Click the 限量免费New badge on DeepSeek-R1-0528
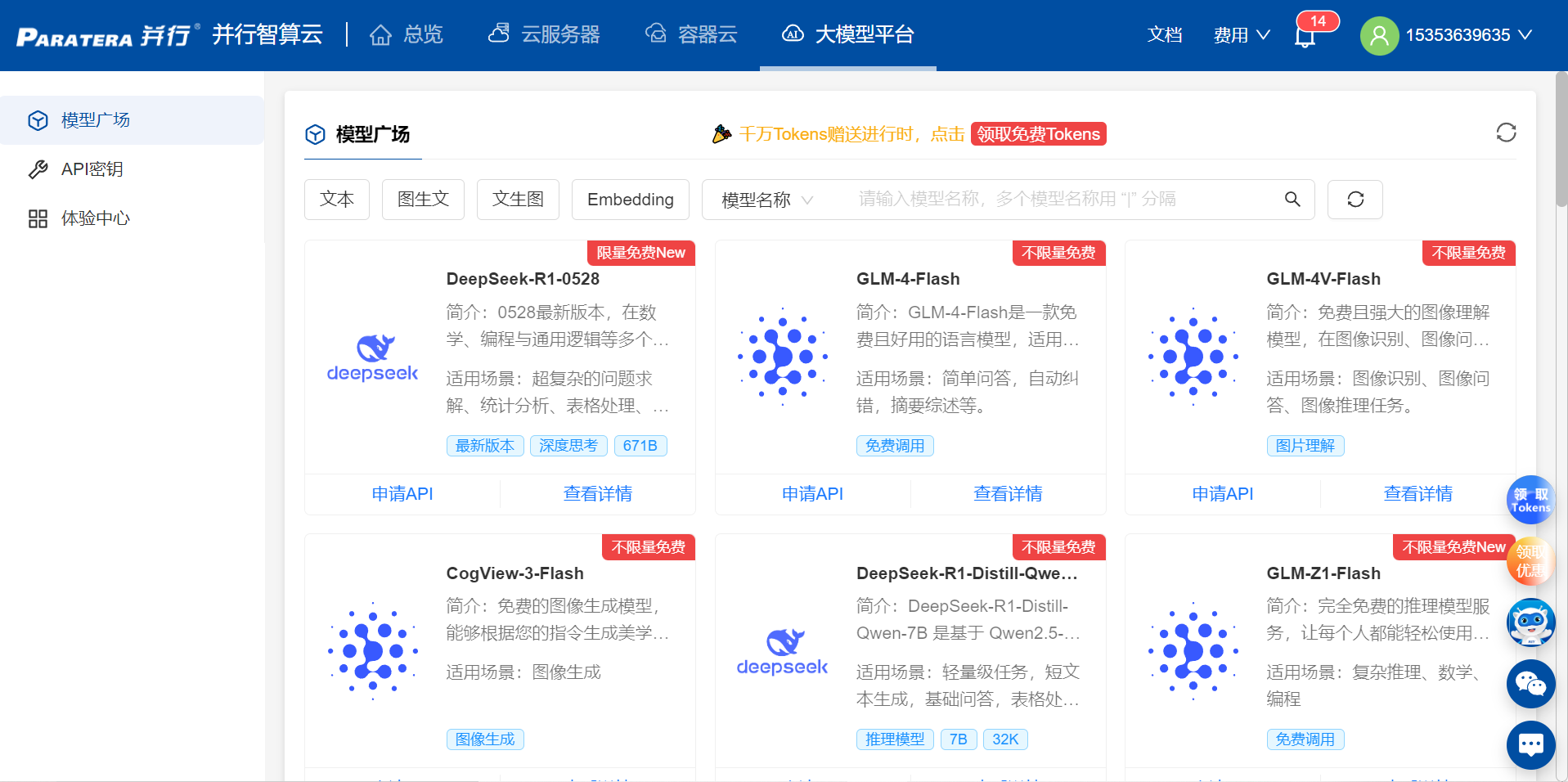The image size is (1568, 782). (641, 253)
